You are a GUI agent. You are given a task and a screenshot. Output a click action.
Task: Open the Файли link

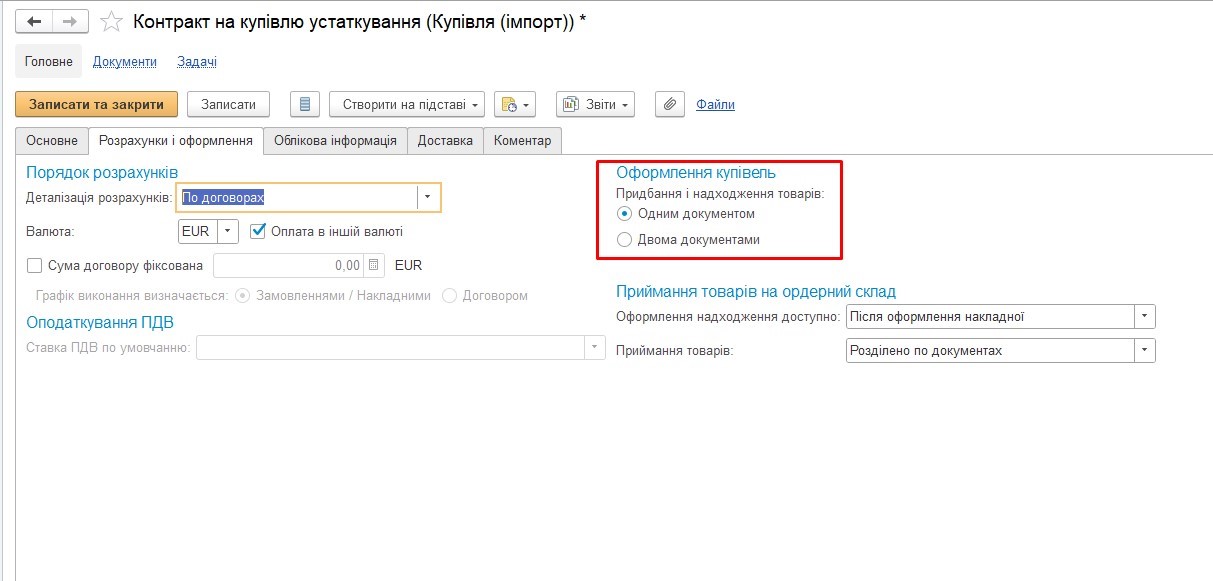715,104
